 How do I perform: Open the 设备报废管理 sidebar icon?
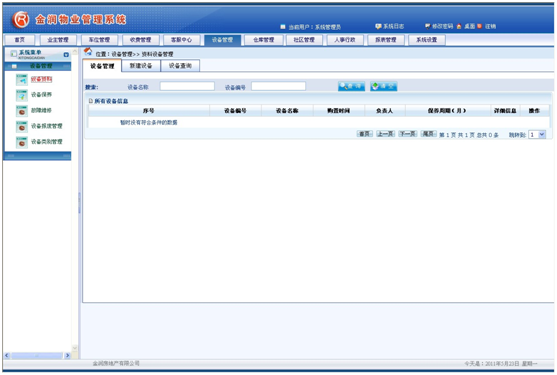pyautogui.click(x=22, y=126)
